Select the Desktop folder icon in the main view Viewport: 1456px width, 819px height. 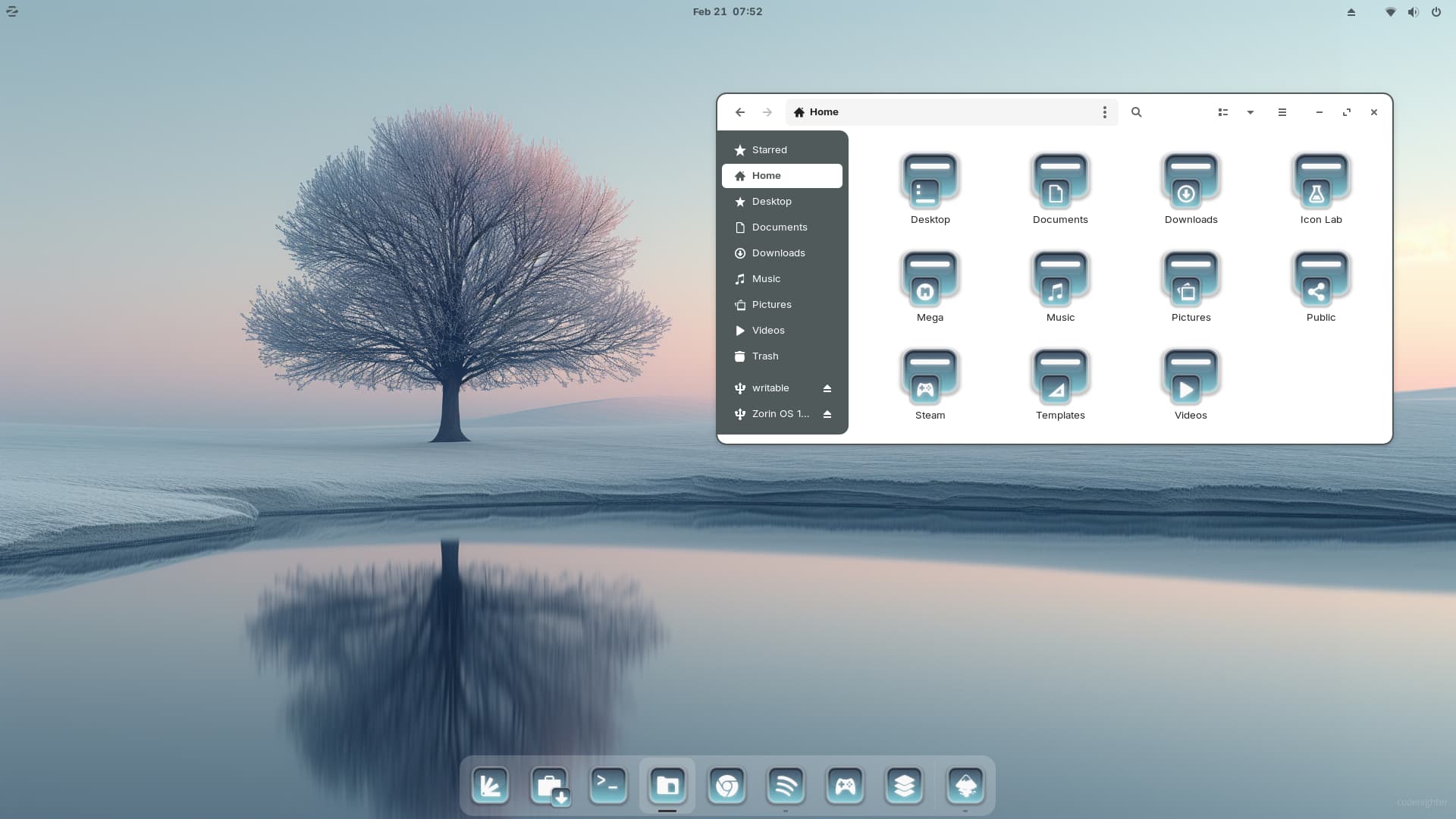pos(930,180)
